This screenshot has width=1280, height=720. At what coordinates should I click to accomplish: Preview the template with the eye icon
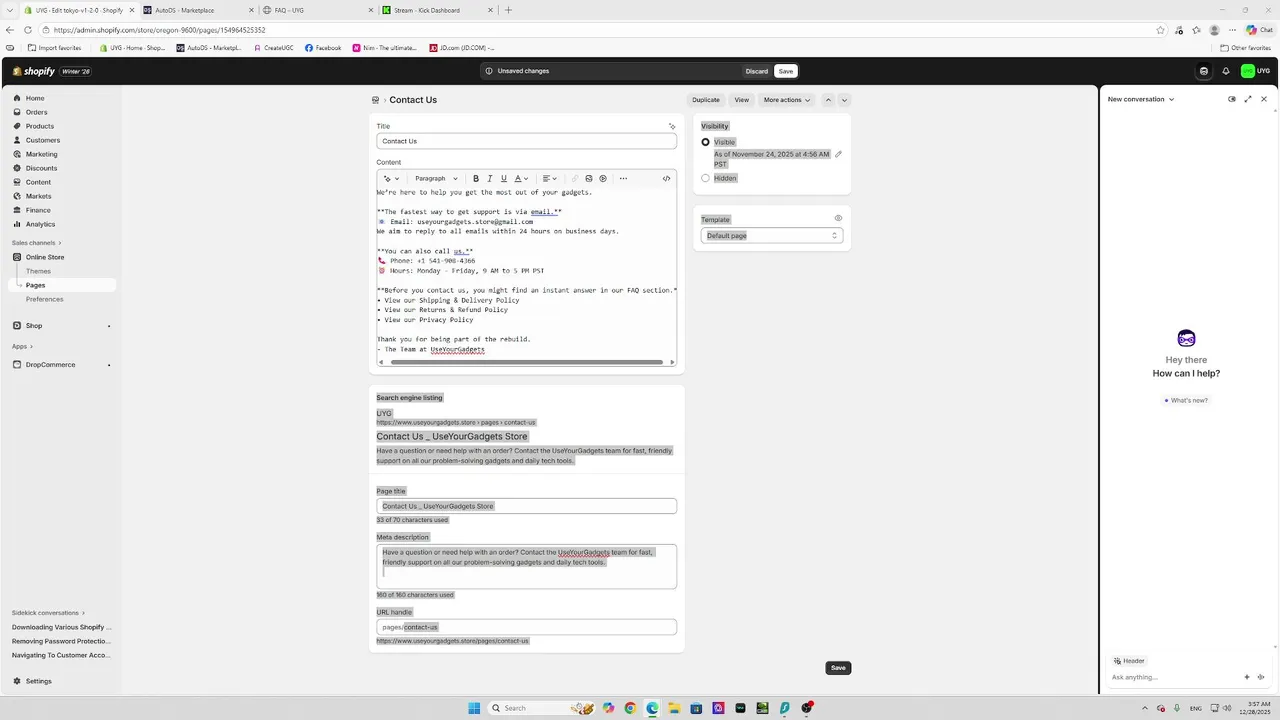point(838,218)
